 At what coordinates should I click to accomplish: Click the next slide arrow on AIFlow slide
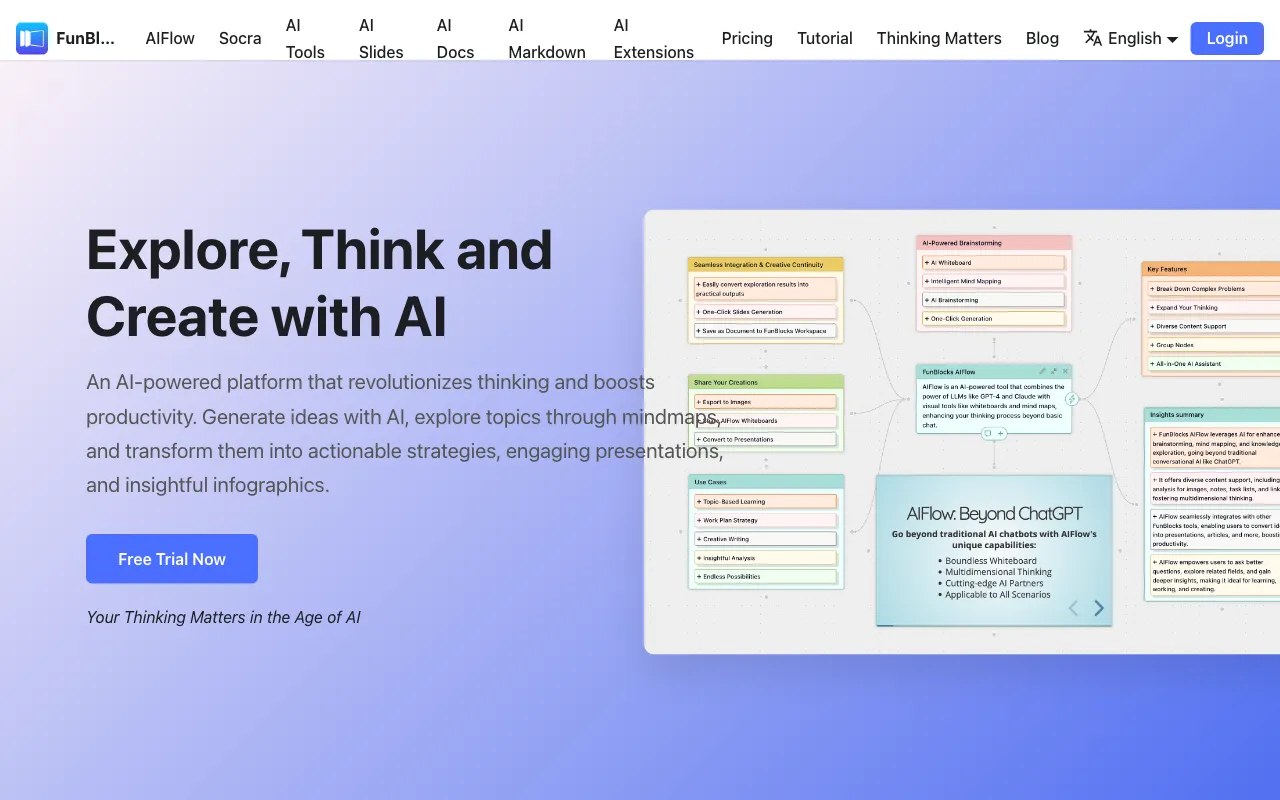click(1099, 607)
